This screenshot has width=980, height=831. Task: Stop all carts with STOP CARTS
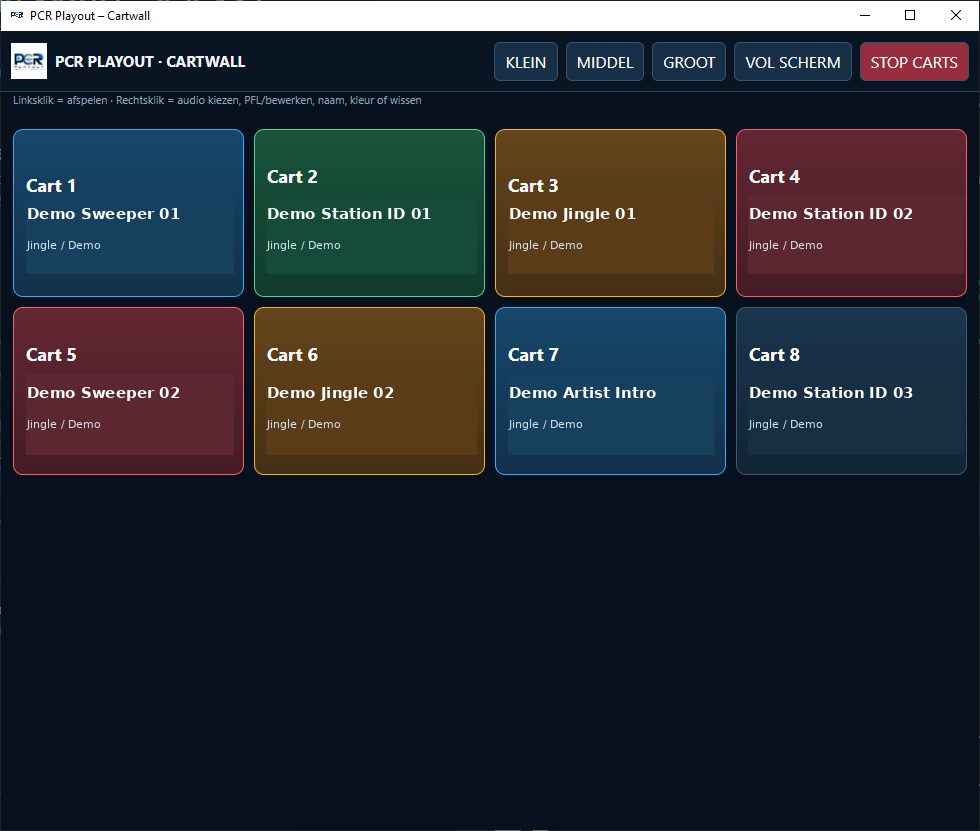(x=914, y=62)
